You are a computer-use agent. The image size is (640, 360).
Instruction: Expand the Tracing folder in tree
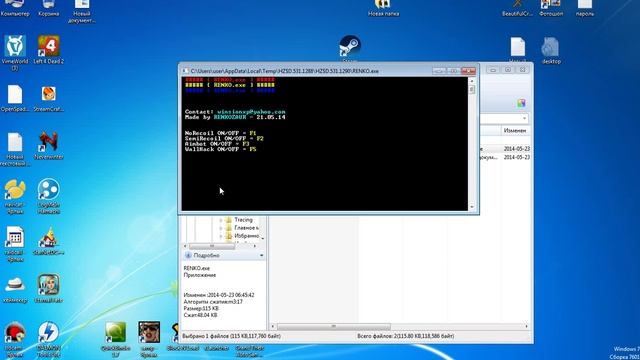tap(221, 220)
